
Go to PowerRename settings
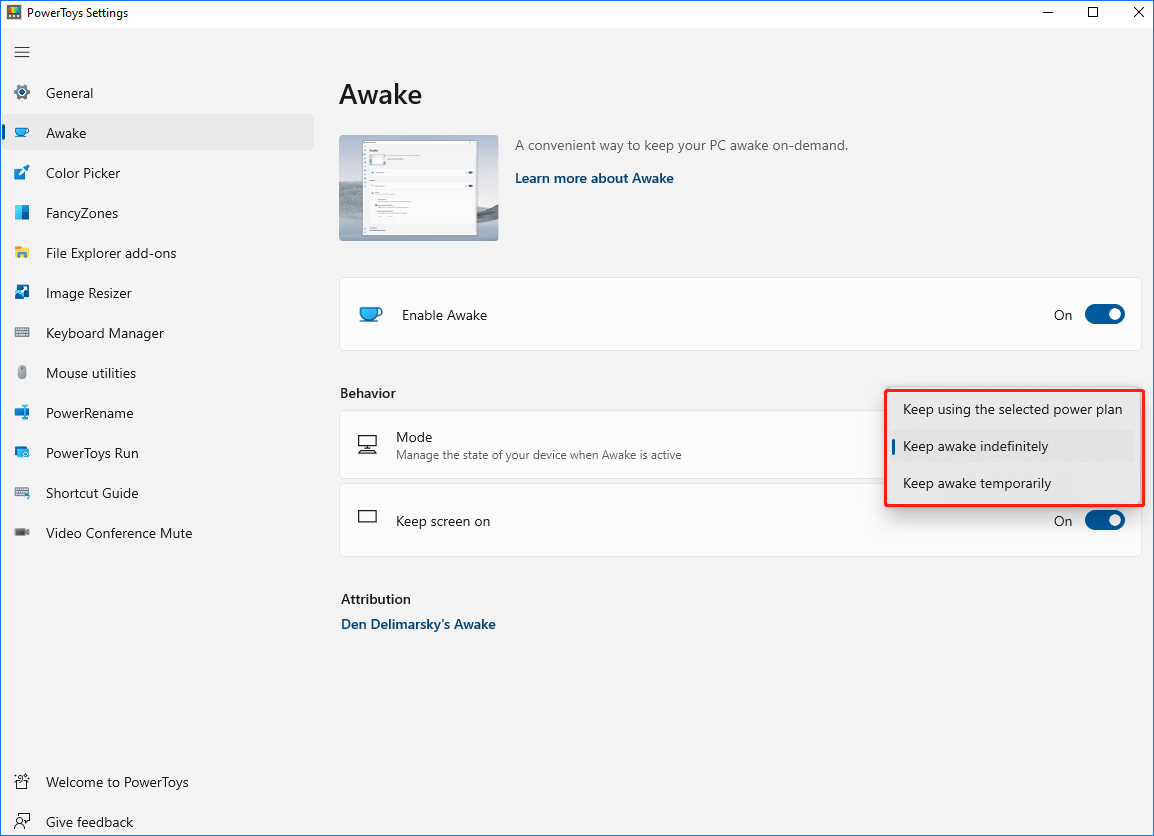[158, 413]
